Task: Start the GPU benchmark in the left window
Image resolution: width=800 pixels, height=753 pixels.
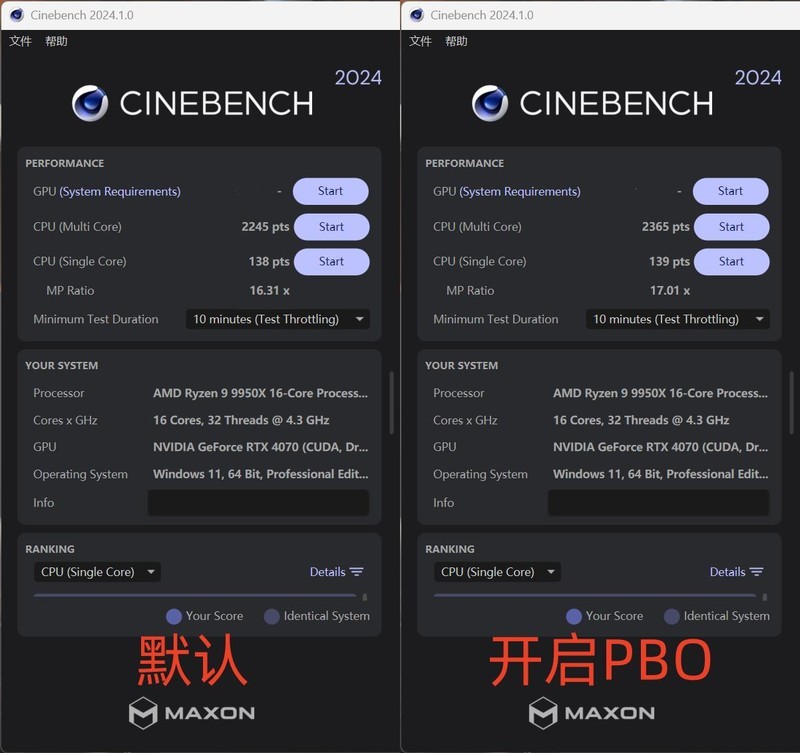Action: [x=330, y=191]
